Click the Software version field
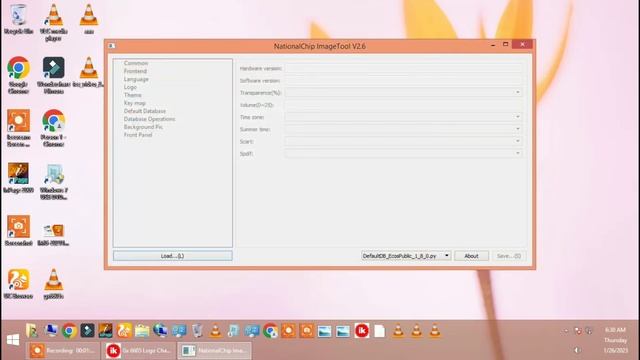This screenshot has width=640, height=360. pos(404,80)
